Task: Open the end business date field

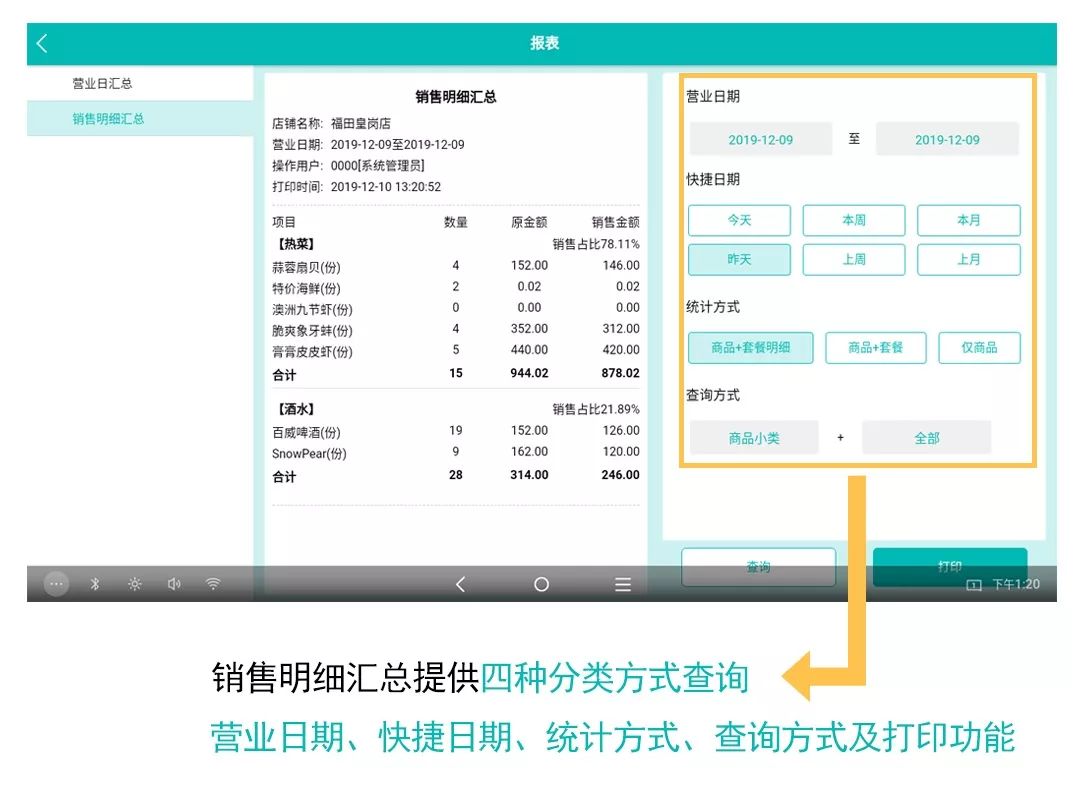Action: [947, 140]
